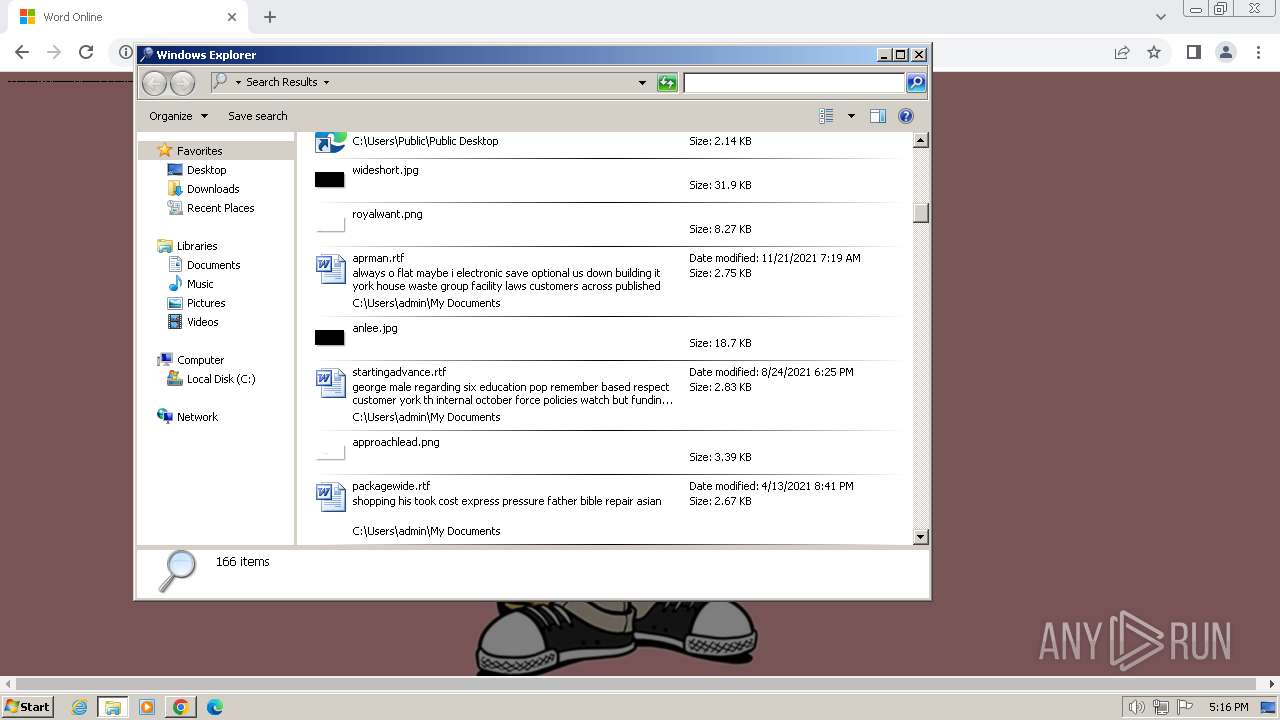The image size is (1280, 720).
Task: Click the blue search magnifier button
Action: (x=916, y=83)
